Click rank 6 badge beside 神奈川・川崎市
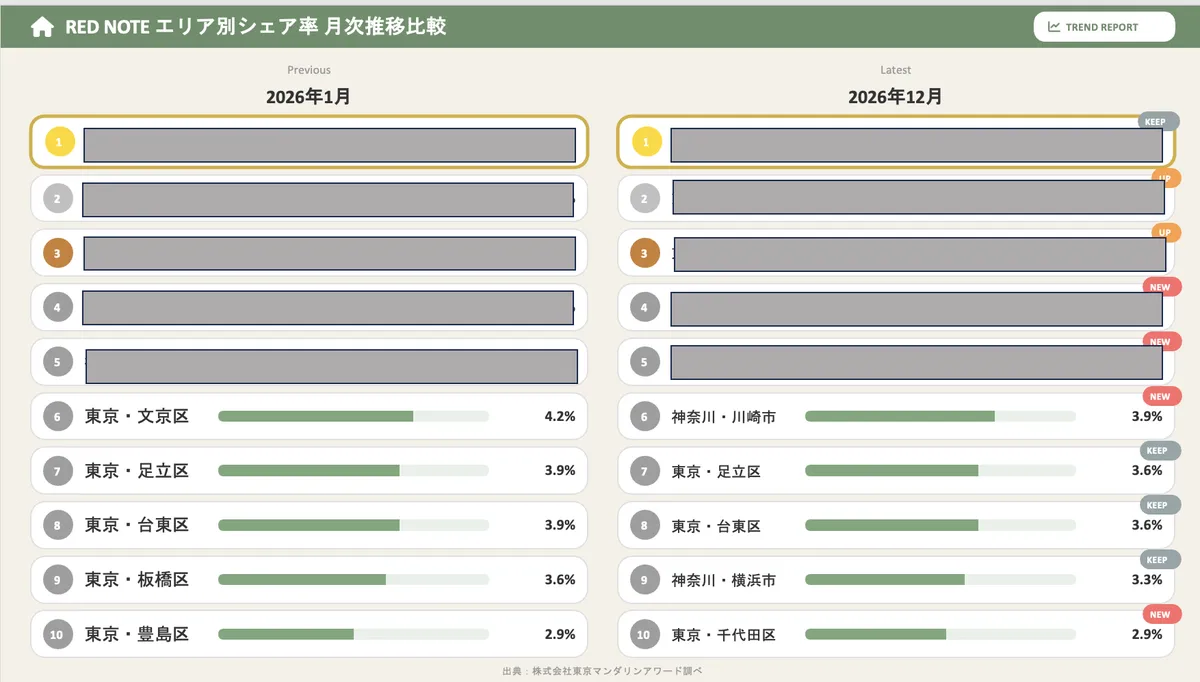The image size is (1200, 682). (x=644, y=417)
